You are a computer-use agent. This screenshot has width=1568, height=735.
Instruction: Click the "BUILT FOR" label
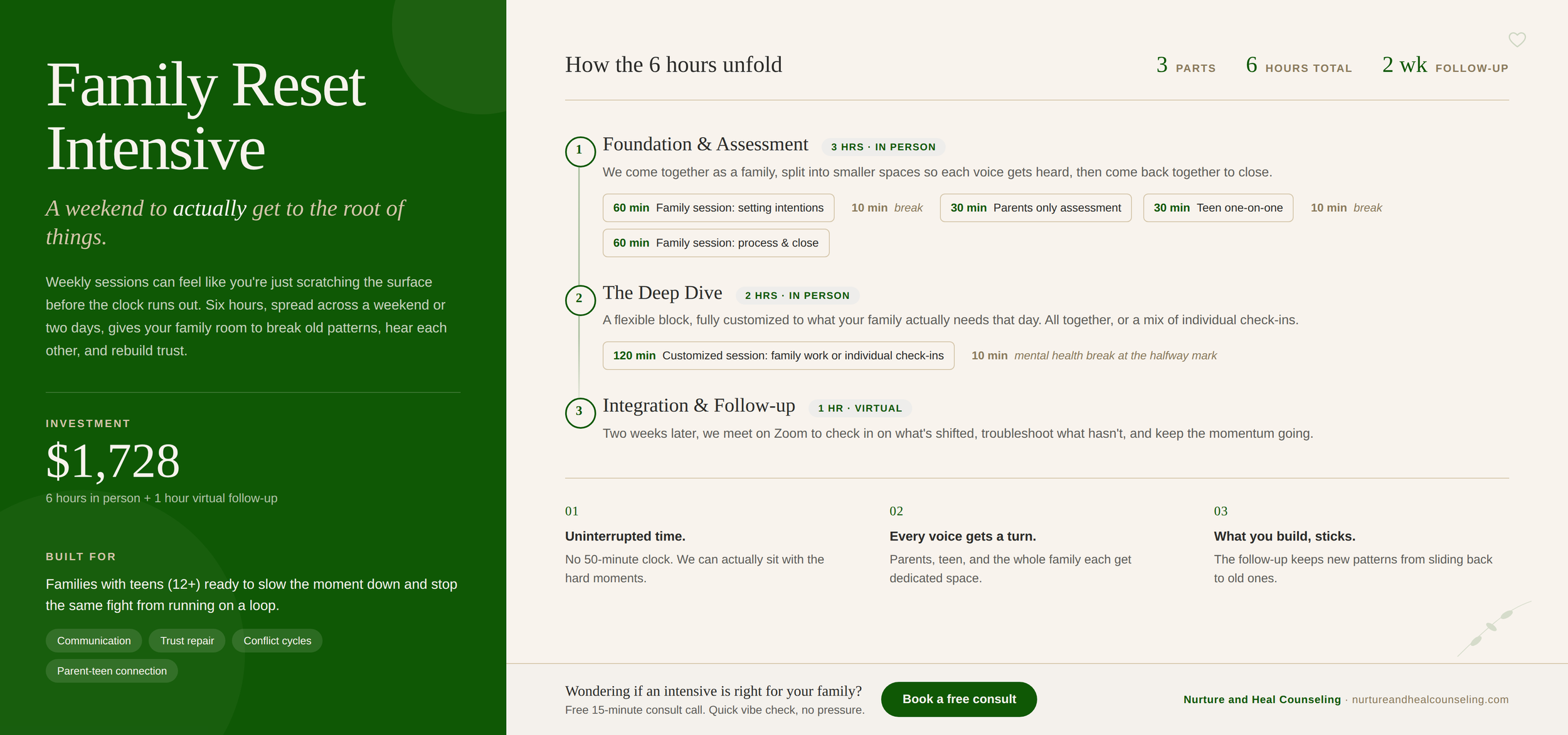click(81, 557)
